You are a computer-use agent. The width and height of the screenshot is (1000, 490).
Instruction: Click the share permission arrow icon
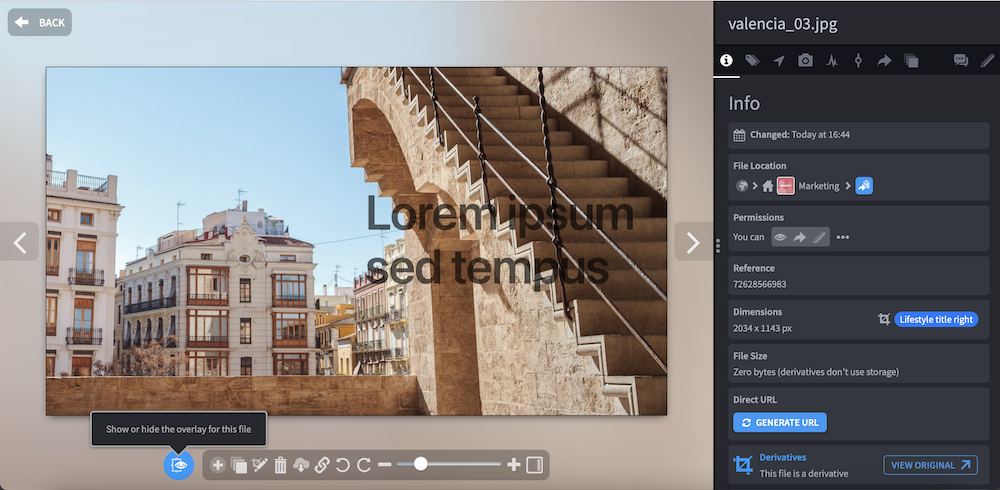coord(800,237)
